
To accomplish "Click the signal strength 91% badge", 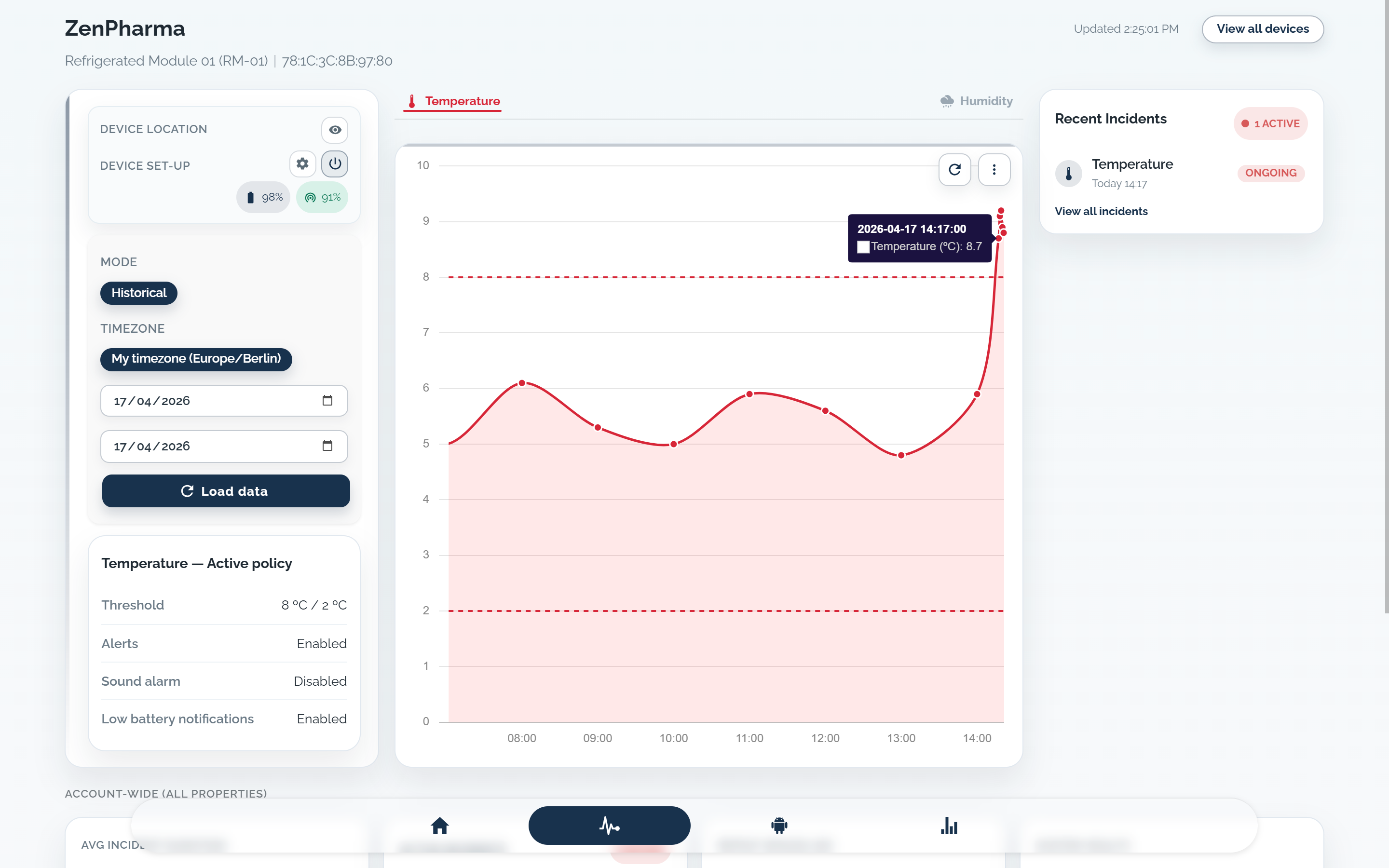I will (322, 198).
